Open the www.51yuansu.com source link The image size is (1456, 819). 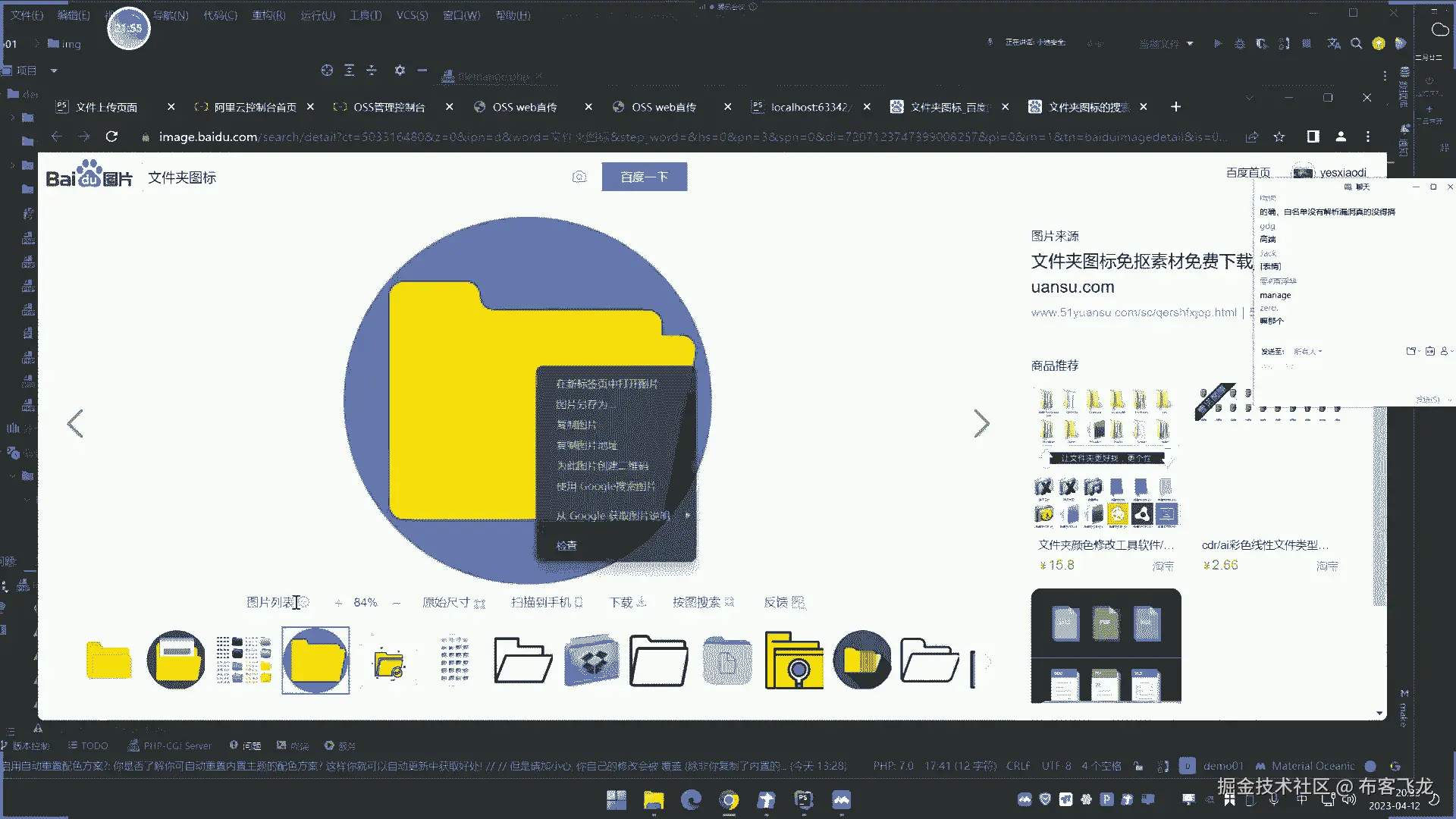tap(1134, 312)
